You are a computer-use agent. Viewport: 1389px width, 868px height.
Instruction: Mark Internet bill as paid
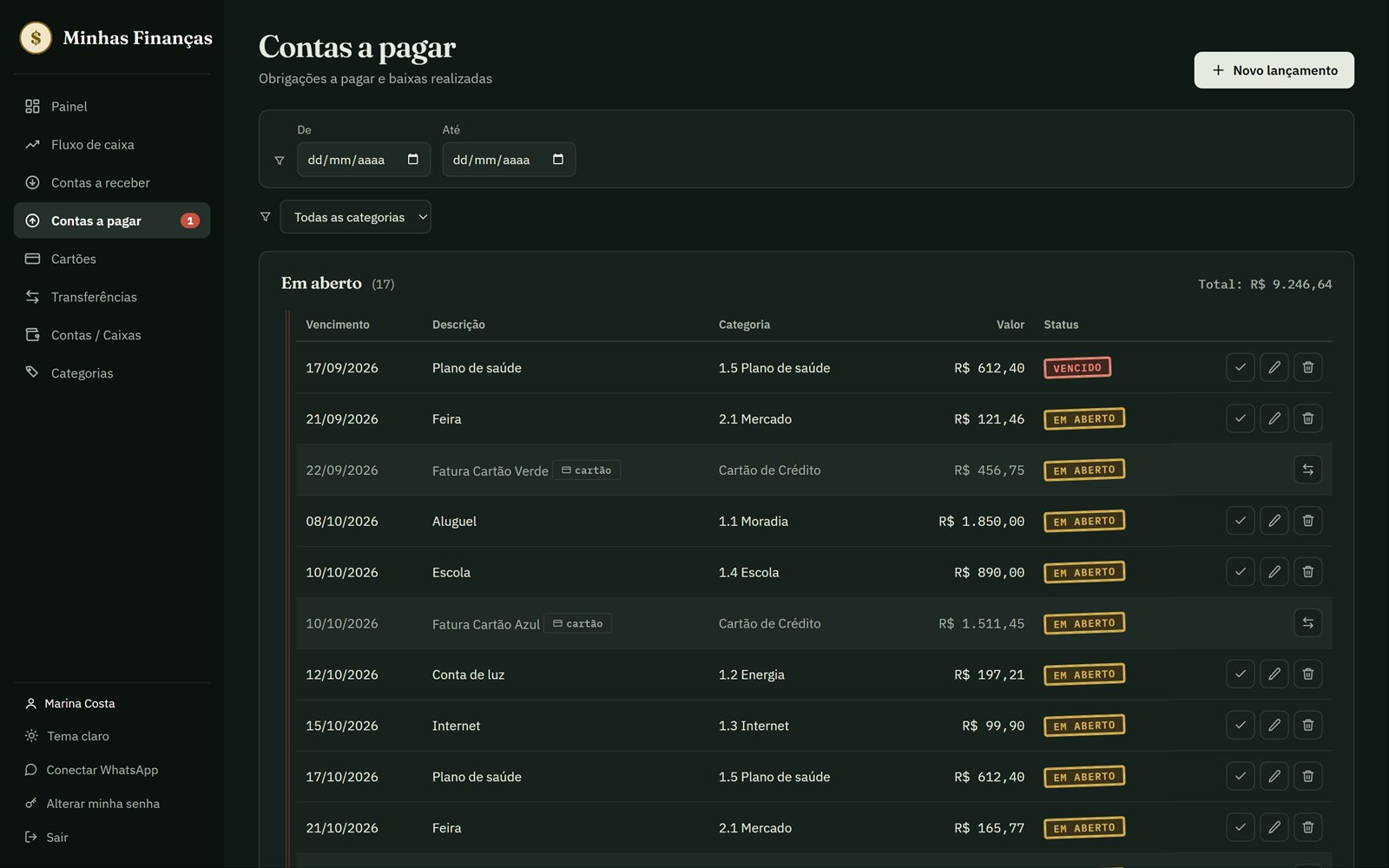pos(1240,726)
